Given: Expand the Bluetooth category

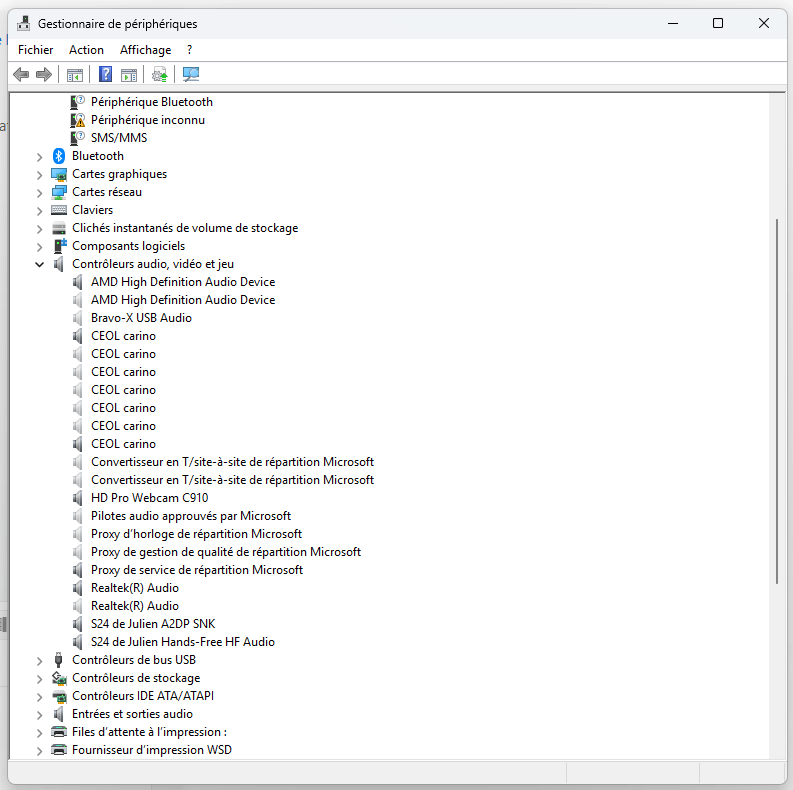Looking at the screenshot, I should pos(39,157).
